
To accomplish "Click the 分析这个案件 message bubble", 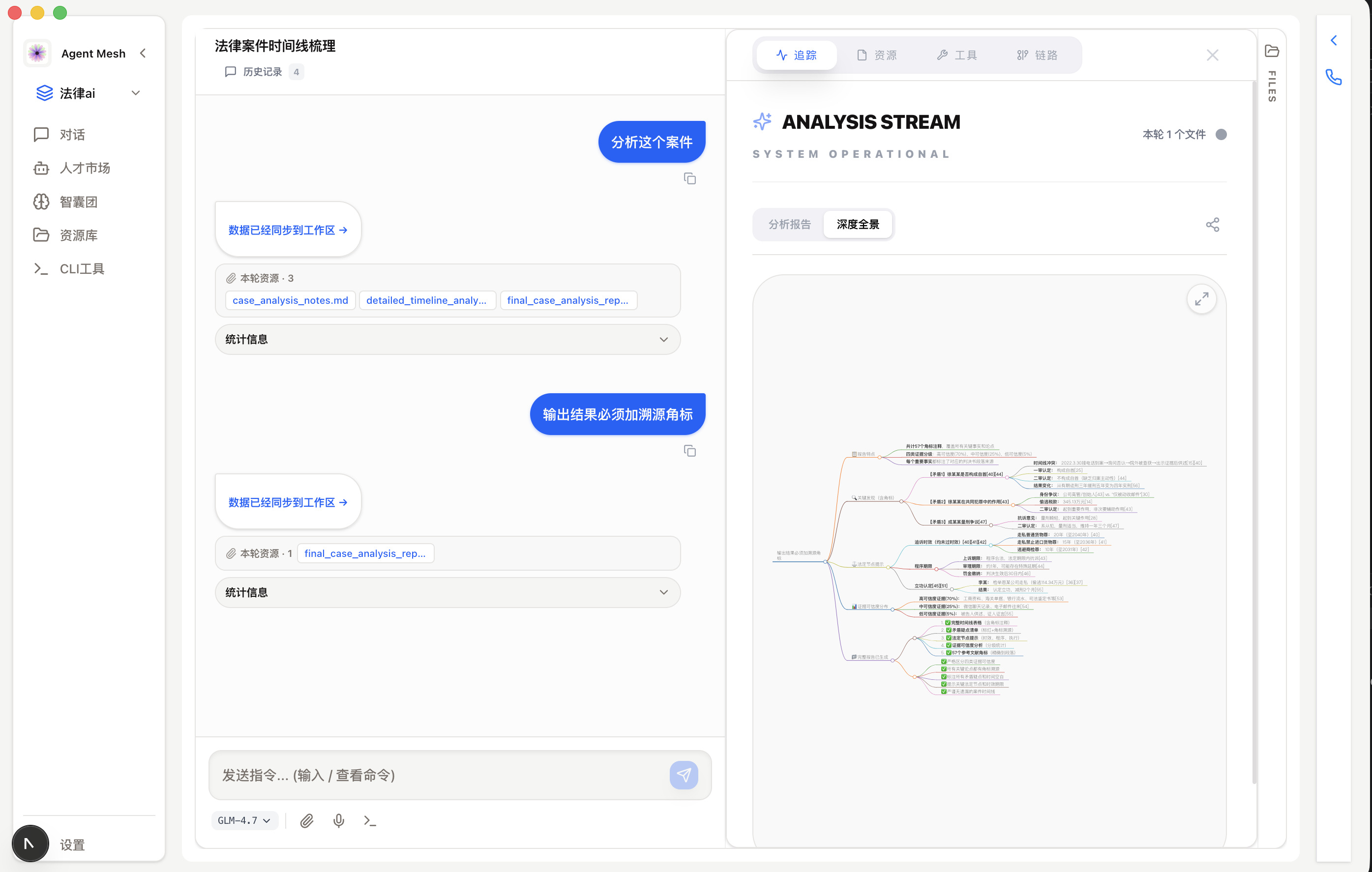I will pos(652,142).
